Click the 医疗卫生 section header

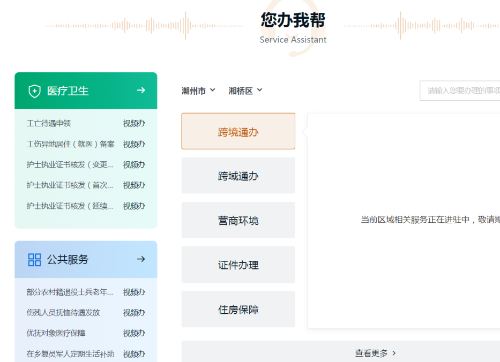(86, 91)
